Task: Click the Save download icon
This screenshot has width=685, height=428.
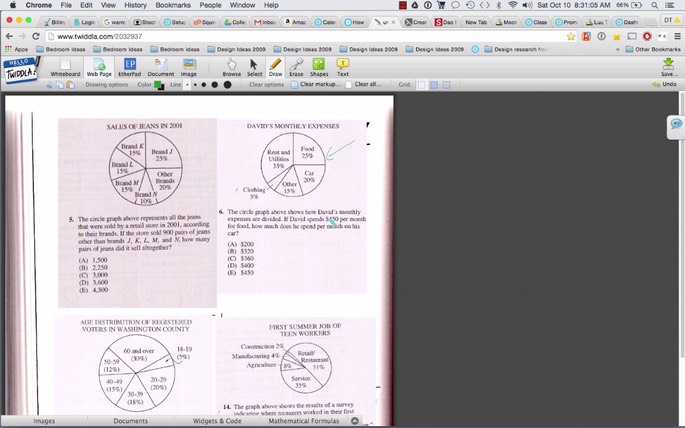Action: point(668,67)
